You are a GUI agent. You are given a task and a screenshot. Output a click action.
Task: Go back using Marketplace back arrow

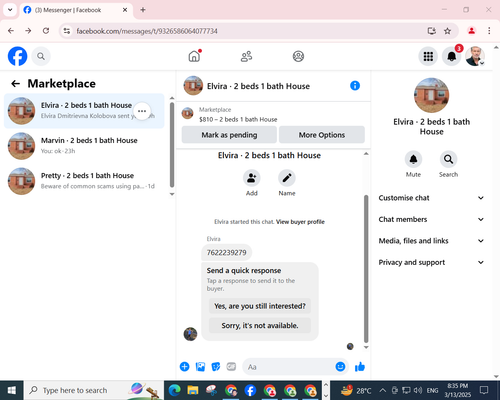pyautogui.click(x=16, y=83)
